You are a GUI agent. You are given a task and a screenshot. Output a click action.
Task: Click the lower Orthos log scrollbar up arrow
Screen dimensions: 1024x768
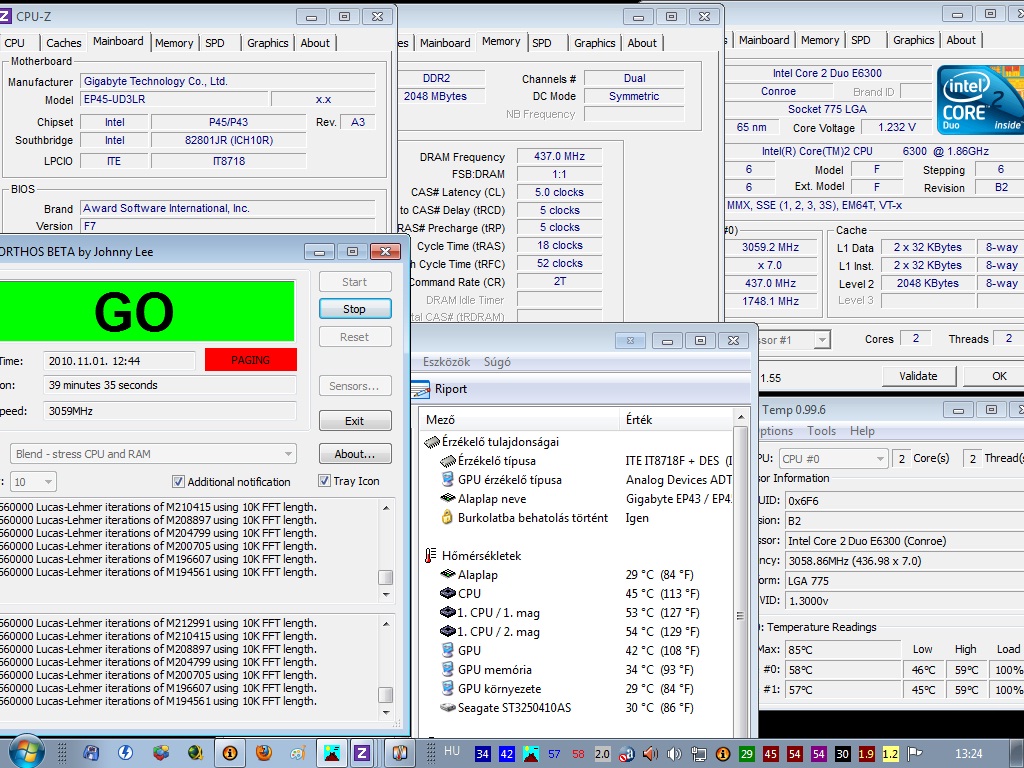tap(386, 624)
